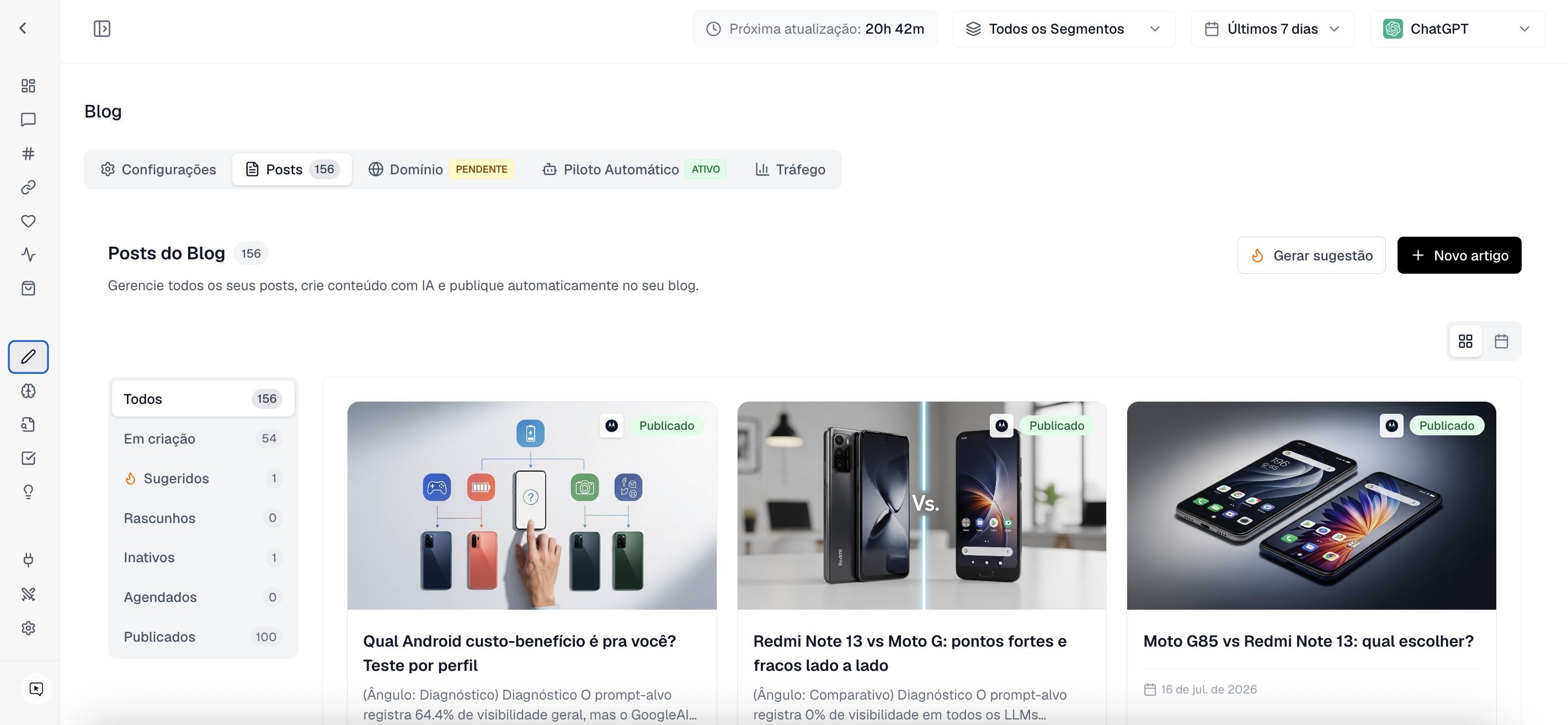Open the plug integrations icon in sidebar
This screenshot has width=1568, height=725.
28,560
